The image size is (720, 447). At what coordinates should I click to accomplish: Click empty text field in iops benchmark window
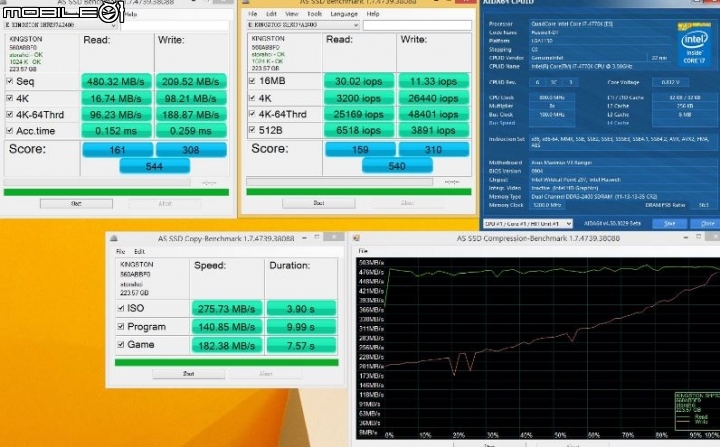tap(417, 25)
